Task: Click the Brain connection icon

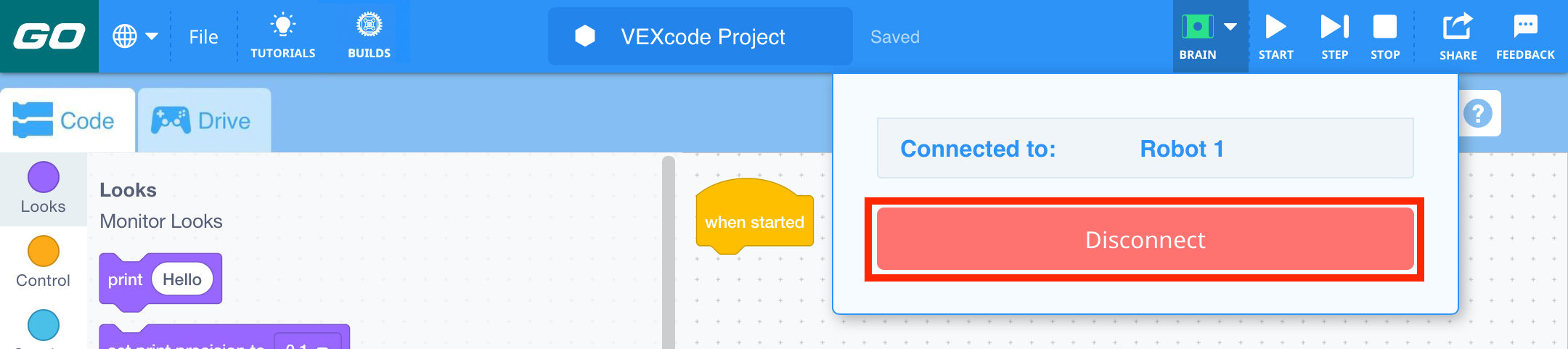Action: (1197, 28)
